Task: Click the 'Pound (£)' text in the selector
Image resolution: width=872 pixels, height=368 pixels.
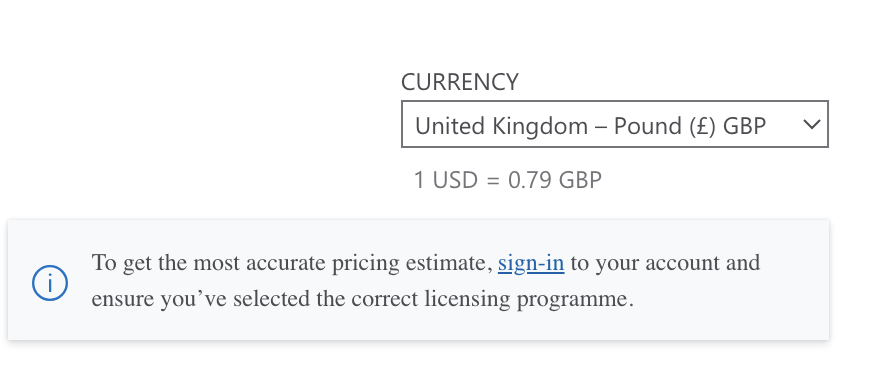Action: [664, 126]
